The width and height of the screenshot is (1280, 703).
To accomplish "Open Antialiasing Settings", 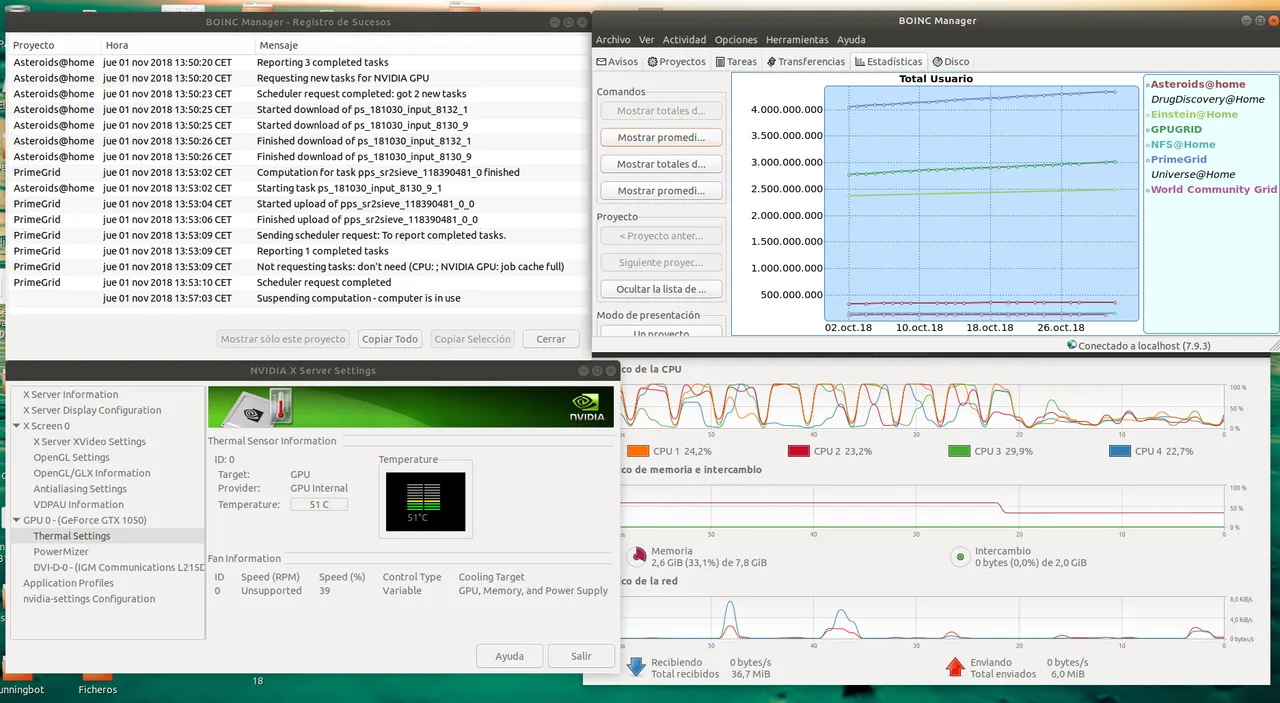I will [x=80, y=489].
